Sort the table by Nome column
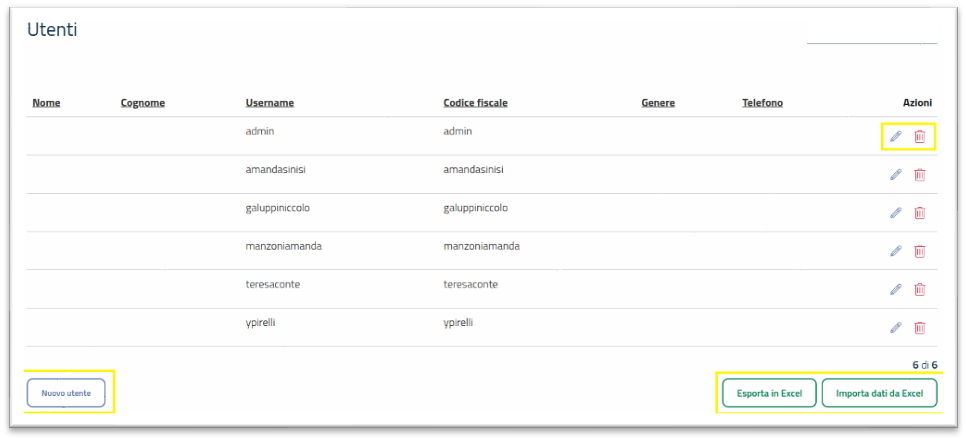This screenshot has height=439, width=966. tap(46, 103)
